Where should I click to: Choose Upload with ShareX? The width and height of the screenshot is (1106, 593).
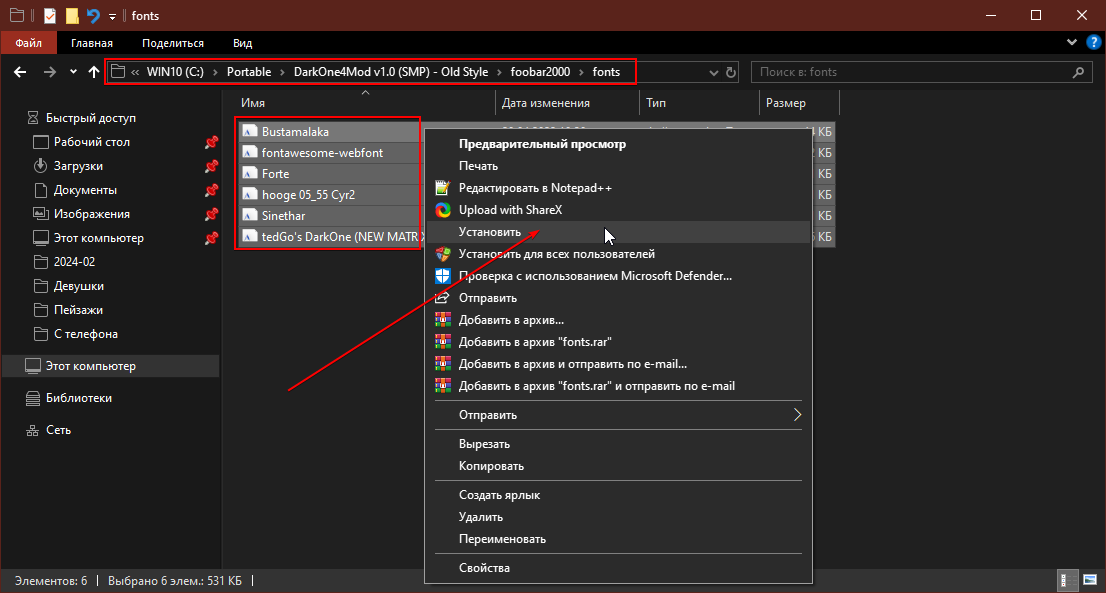tap(617, 209)
